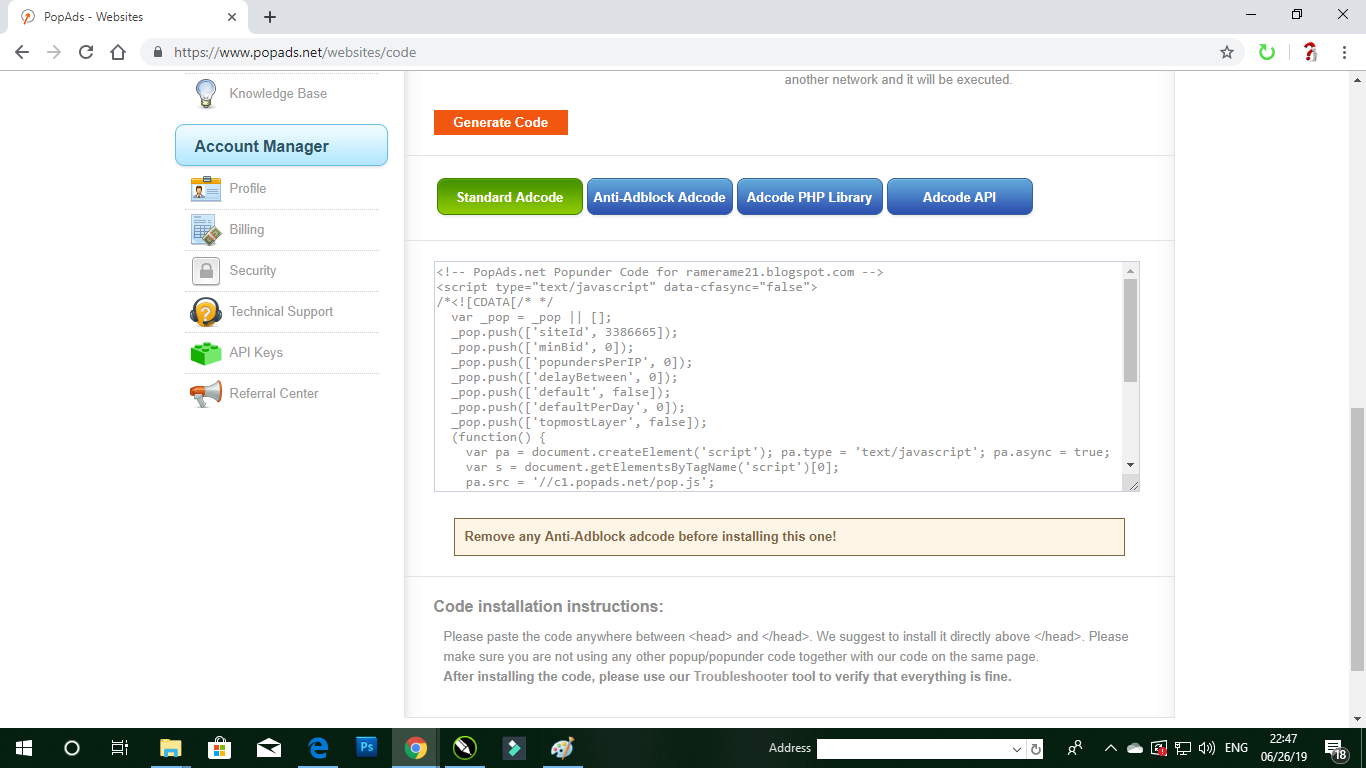
Task: Switch to the Anti-Adblock Adcode tab
Action: click(x=659, y=196)
